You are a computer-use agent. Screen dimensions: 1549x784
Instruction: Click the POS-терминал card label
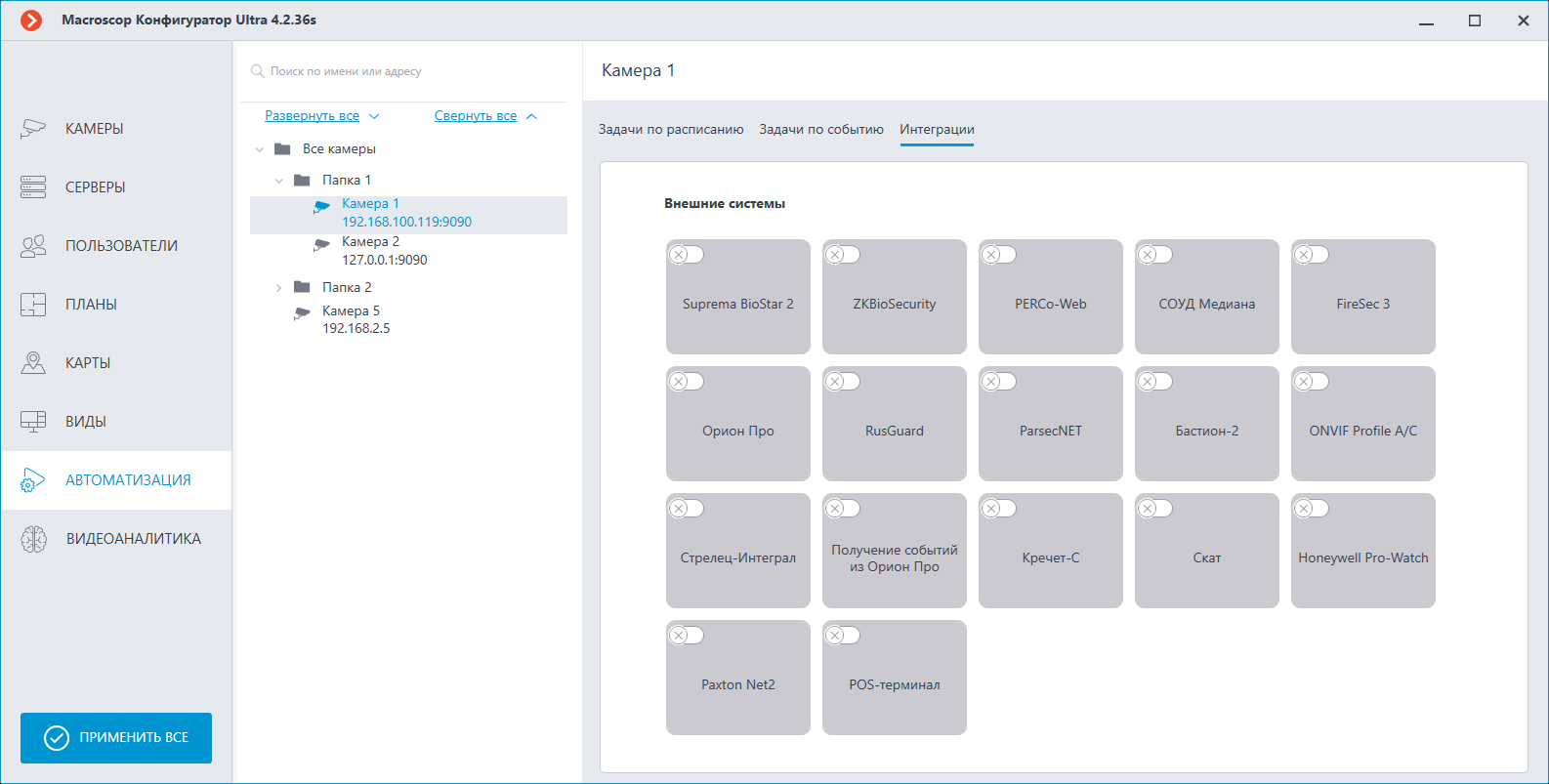895,684
